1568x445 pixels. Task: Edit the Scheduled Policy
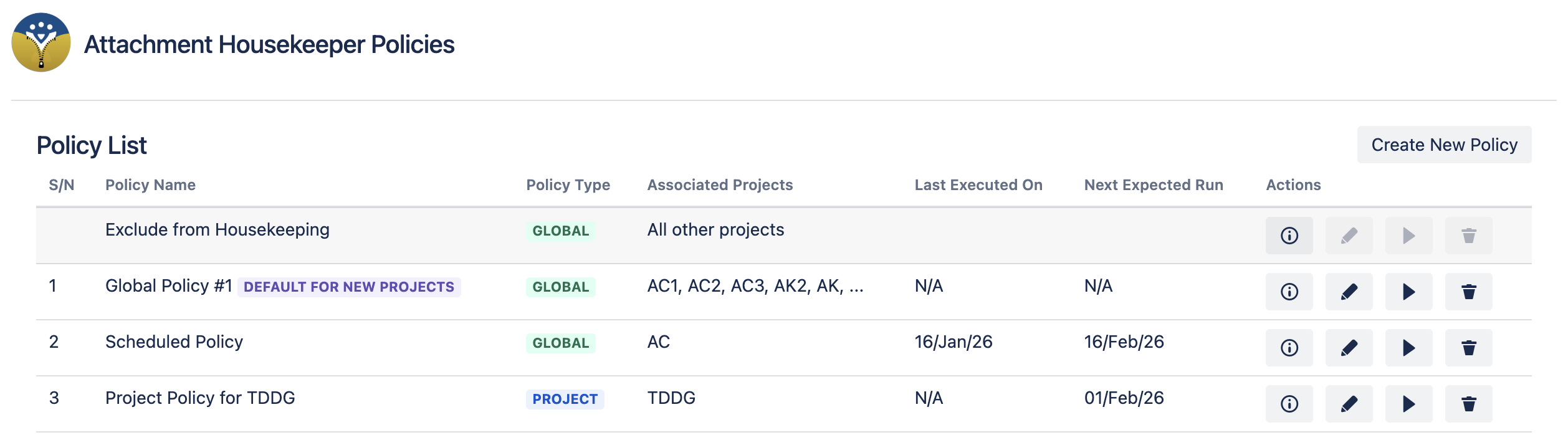(x=1349, y=348)
